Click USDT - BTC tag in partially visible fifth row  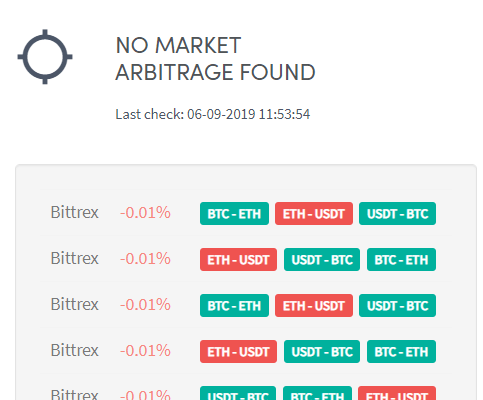click(238, 393)
